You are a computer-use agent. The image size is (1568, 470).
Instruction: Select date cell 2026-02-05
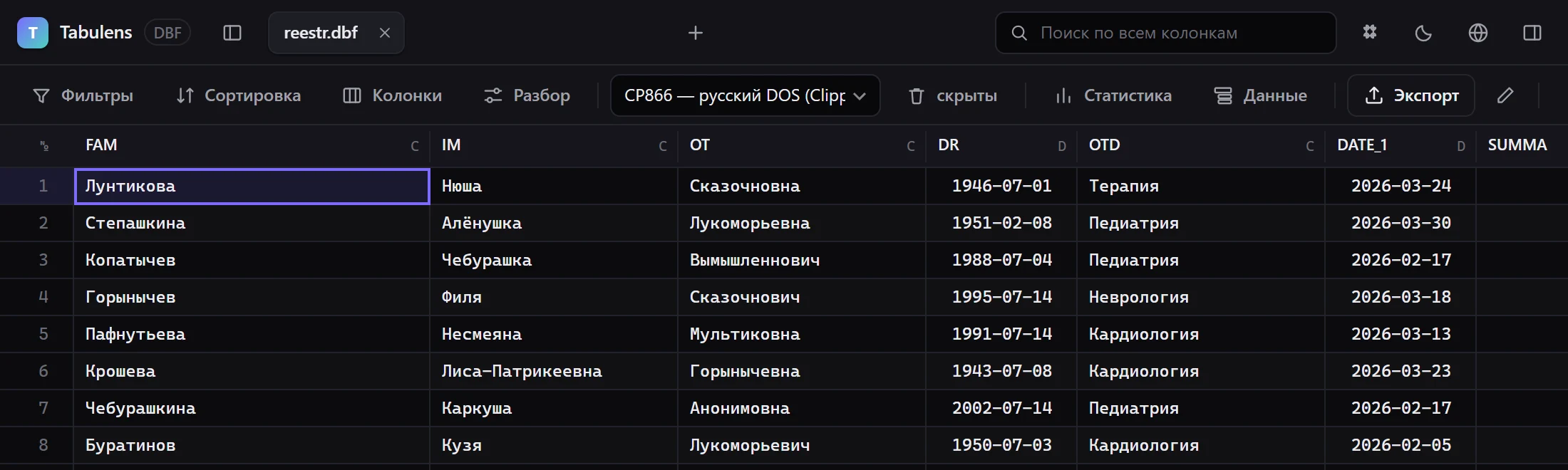1401,445
